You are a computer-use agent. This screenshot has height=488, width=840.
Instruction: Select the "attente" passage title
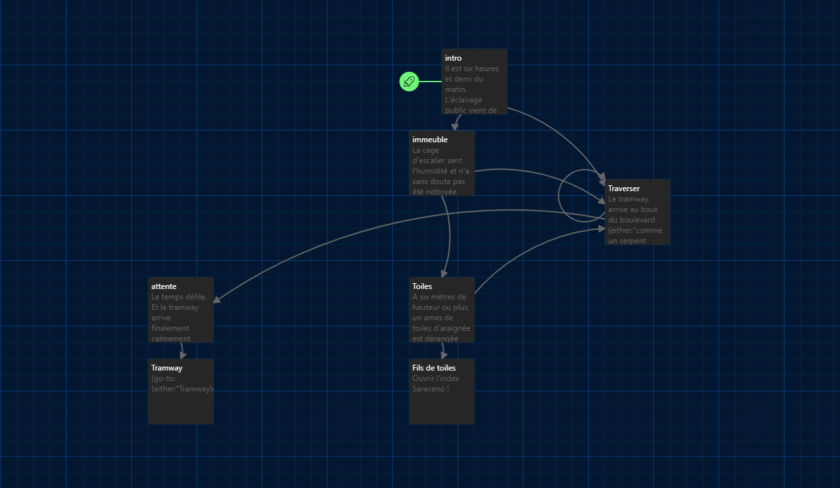(164, 286)
